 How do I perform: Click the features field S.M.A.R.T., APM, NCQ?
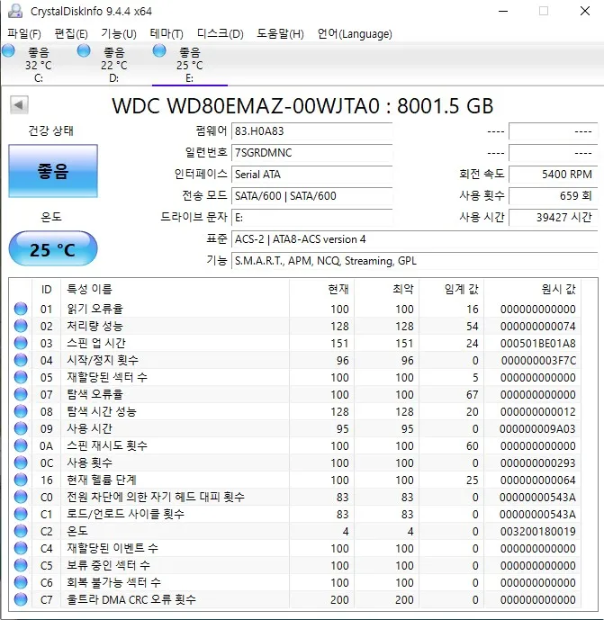pos(414,261)
